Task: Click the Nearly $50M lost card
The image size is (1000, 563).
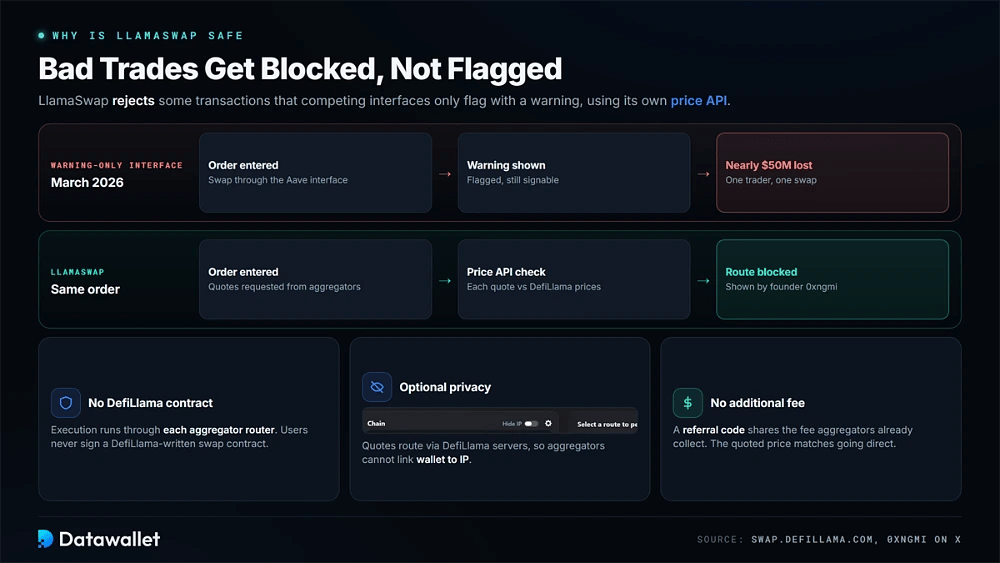Action: pos(832,173)
